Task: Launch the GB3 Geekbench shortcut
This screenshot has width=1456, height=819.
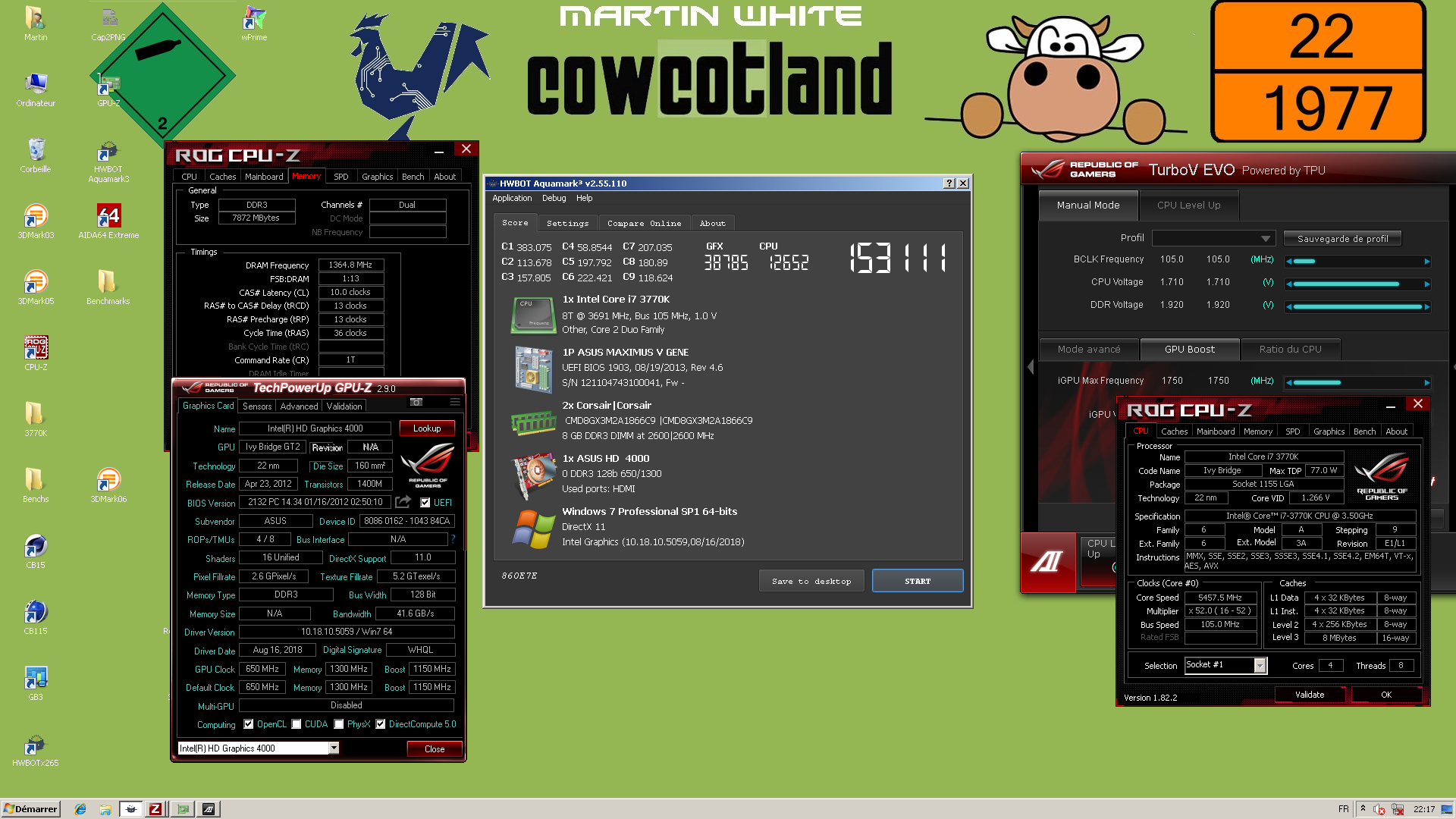Action: [x=36, y=683]
